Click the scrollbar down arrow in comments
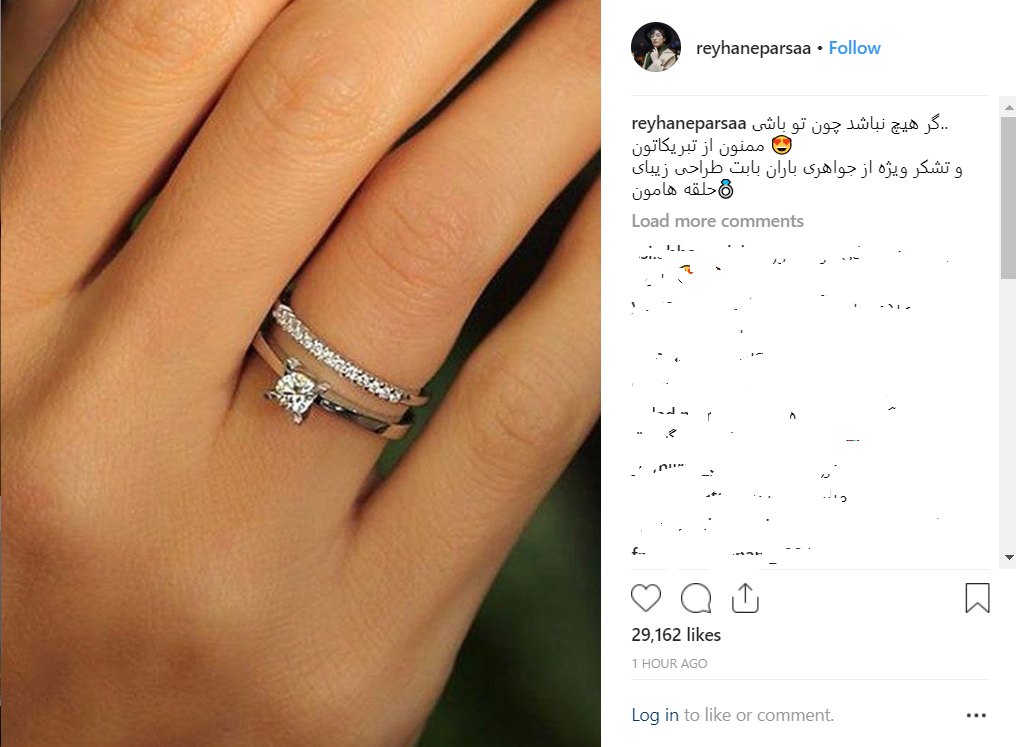Viewport: 1016px width, 747px height. click(x=1008, y=557)
